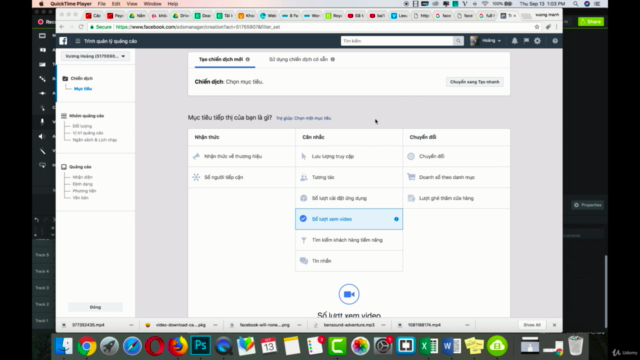Open the View menu in menu bar
The width and height of the screenshot is (640, 360).
point(132,4)
